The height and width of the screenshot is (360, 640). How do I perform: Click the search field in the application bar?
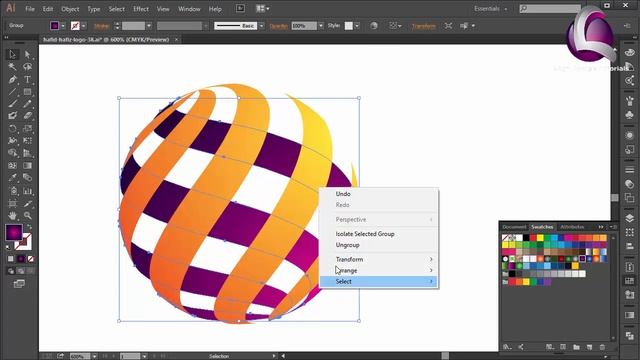point(550,9)
